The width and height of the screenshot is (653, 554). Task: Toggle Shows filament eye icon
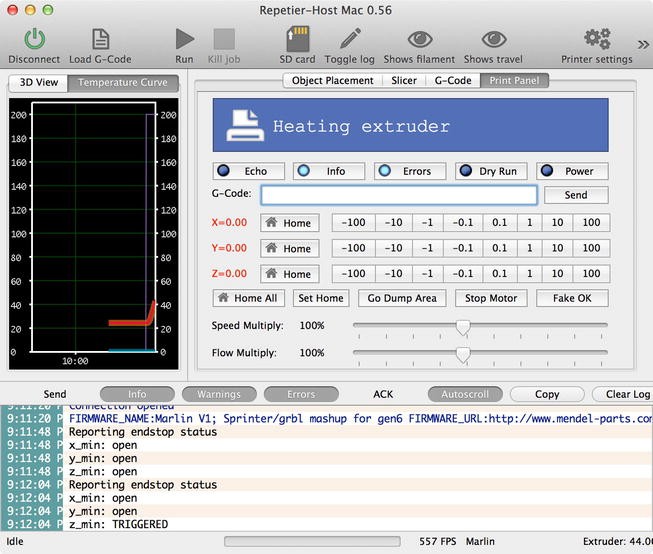tap(420, 40)
